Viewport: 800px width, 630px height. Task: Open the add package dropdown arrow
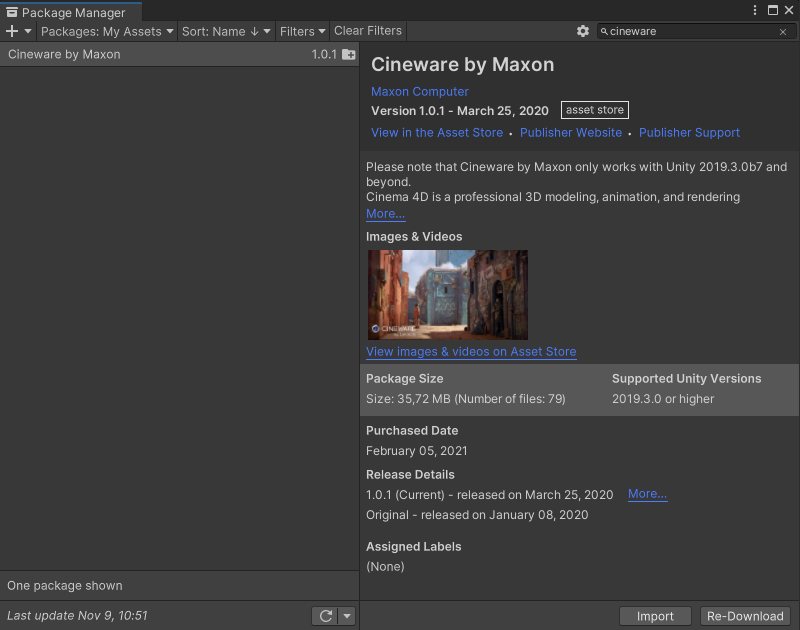pos(28,31)
